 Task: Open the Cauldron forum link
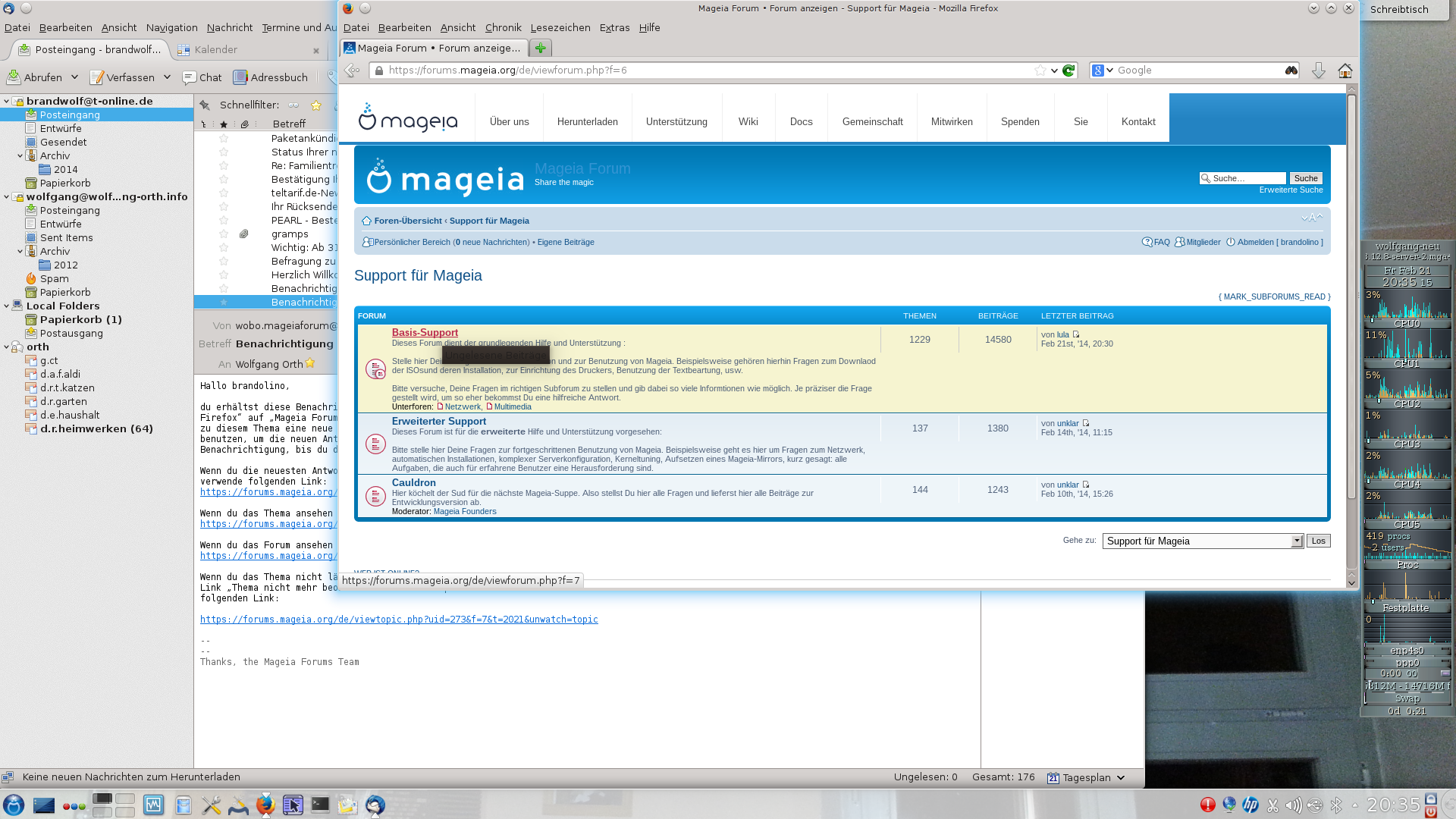click(413, 482)
